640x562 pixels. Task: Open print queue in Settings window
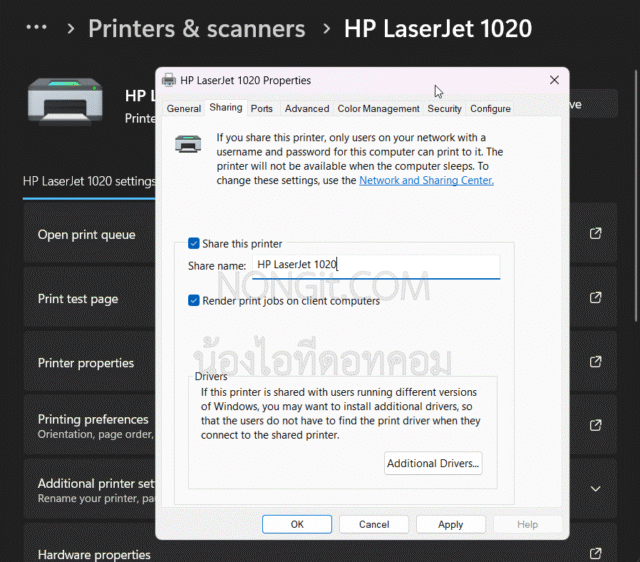89,233
